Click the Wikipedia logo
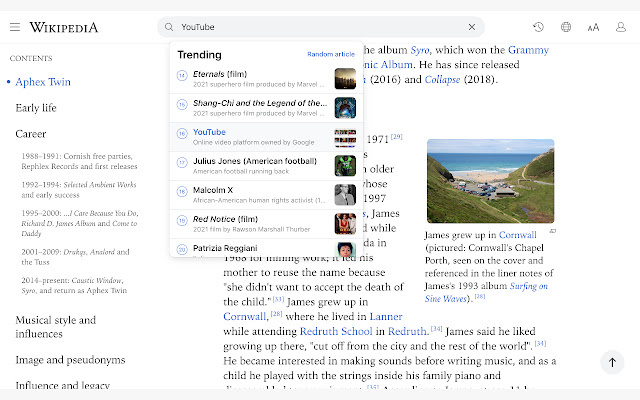 [64, 27]
